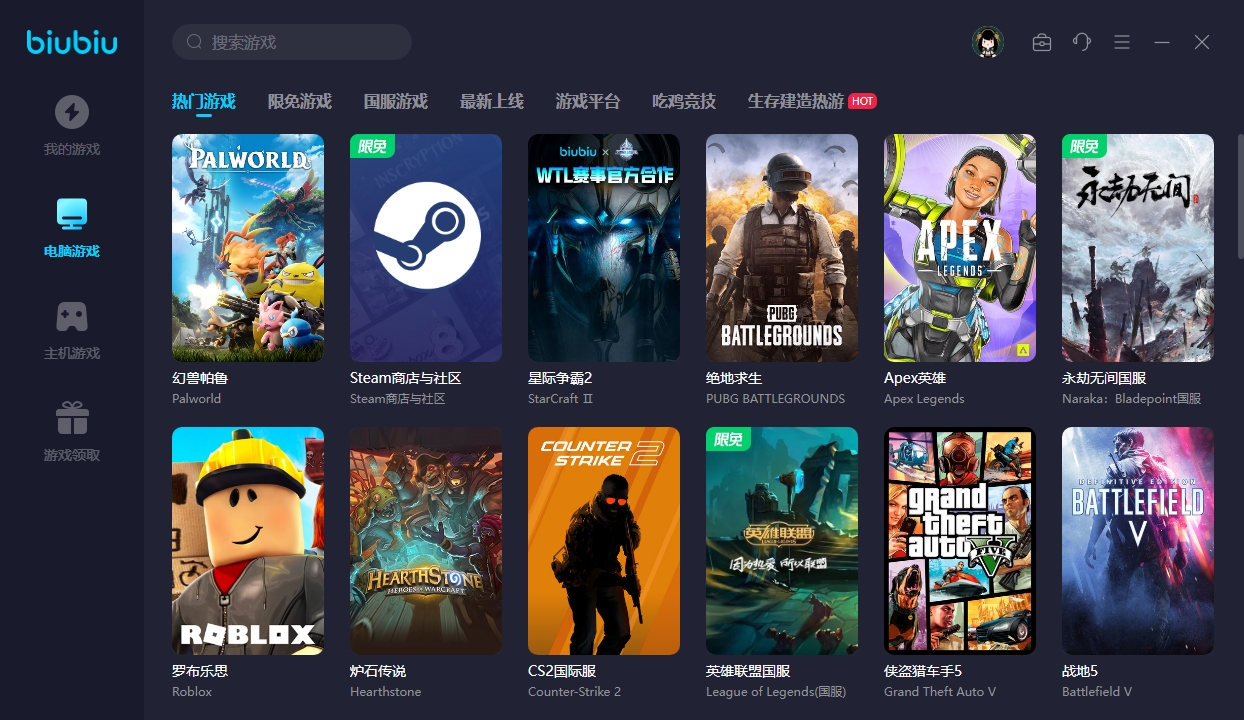
Task: Open the Palworld game cover
Action: tap(248, 248)
